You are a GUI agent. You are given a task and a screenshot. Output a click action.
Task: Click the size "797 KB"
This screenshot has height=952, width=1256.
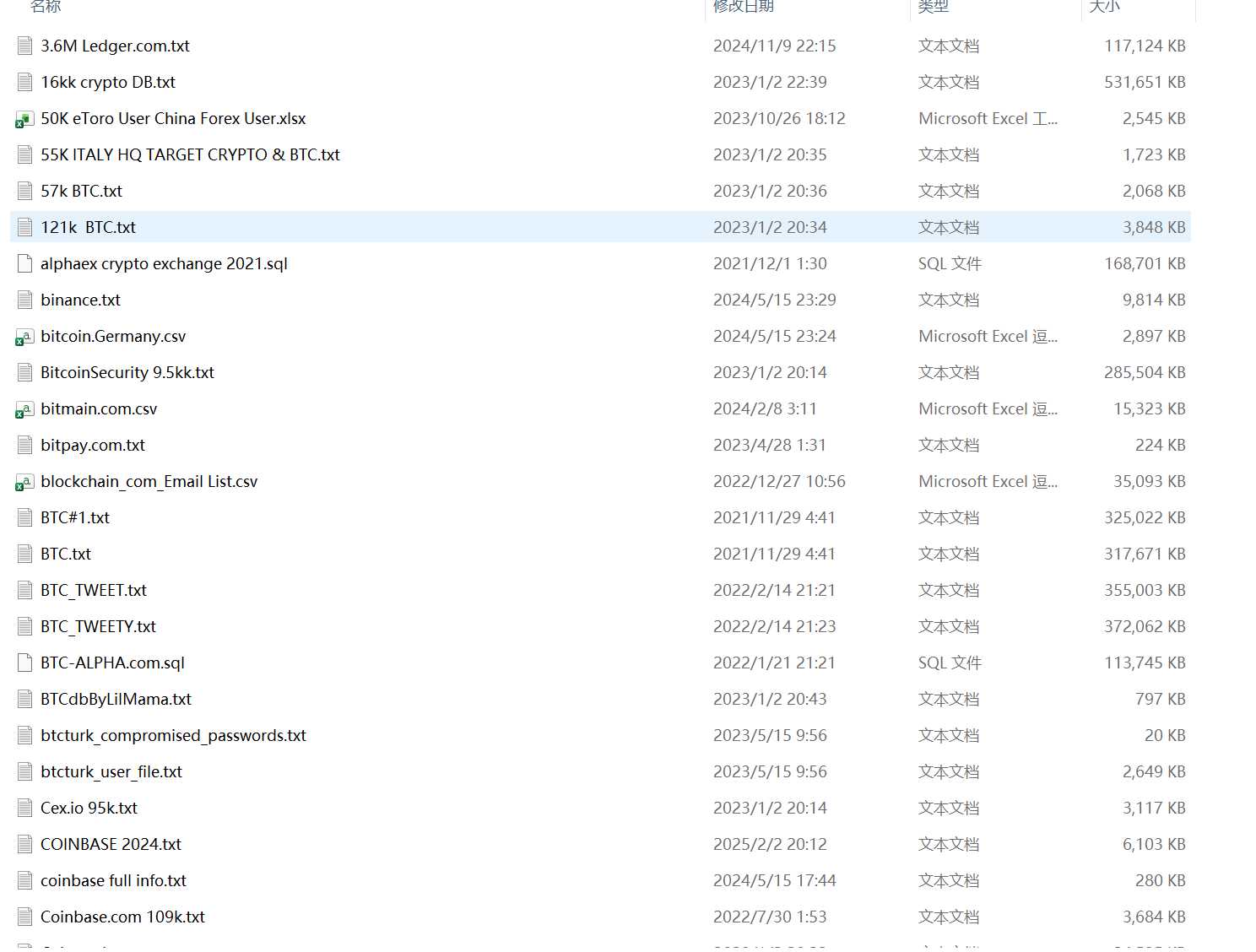[1161, 699]
